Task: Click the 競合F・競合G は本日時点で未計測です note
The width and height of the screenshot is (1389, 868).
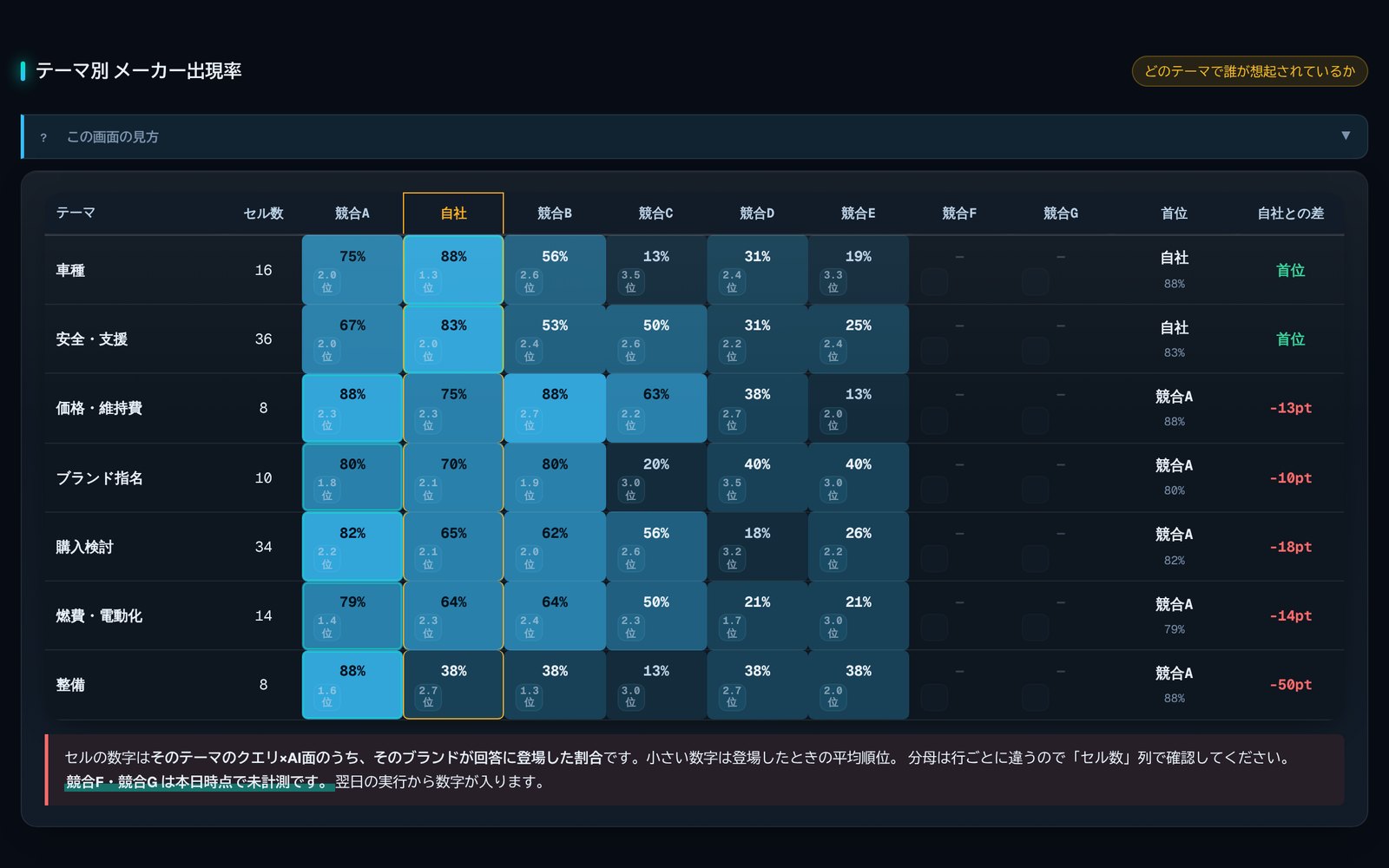Action: tap(199, 782)
